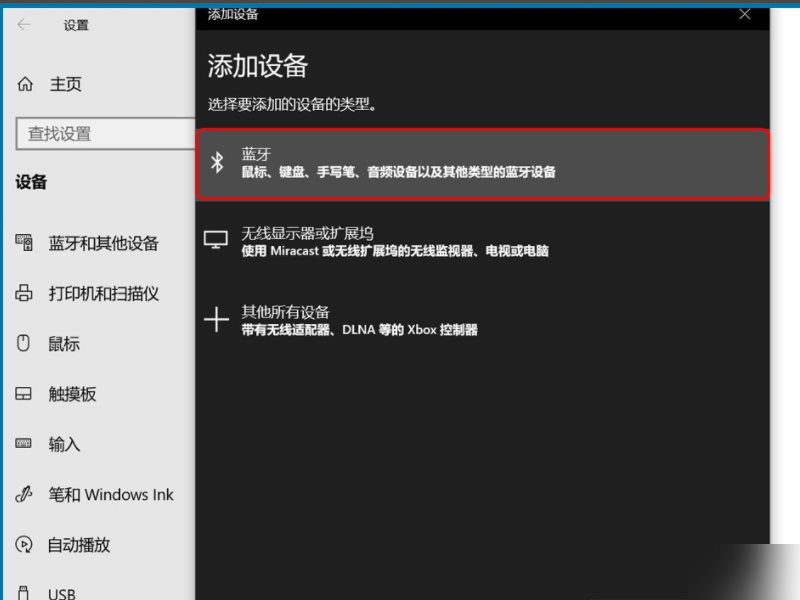Switch to the 输入 settings section
Image resolution: width=800 pixels, height=600 pixels.
pos(62,444)
